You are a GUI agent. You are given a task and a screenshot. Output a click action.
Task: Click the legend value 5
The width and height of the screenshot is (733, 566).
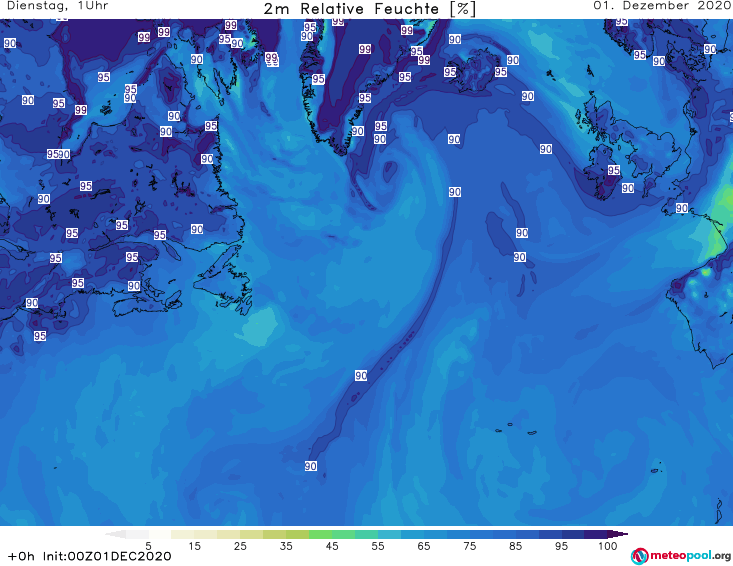tap(148, 546)
